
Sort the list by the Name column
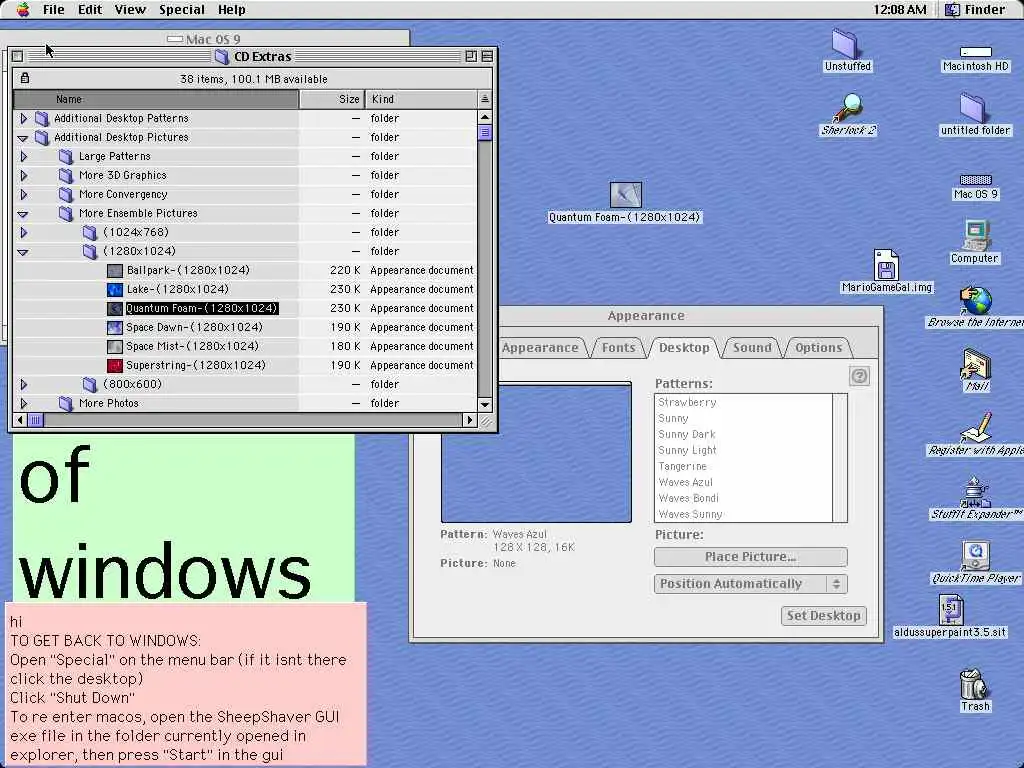pos(156,99)
